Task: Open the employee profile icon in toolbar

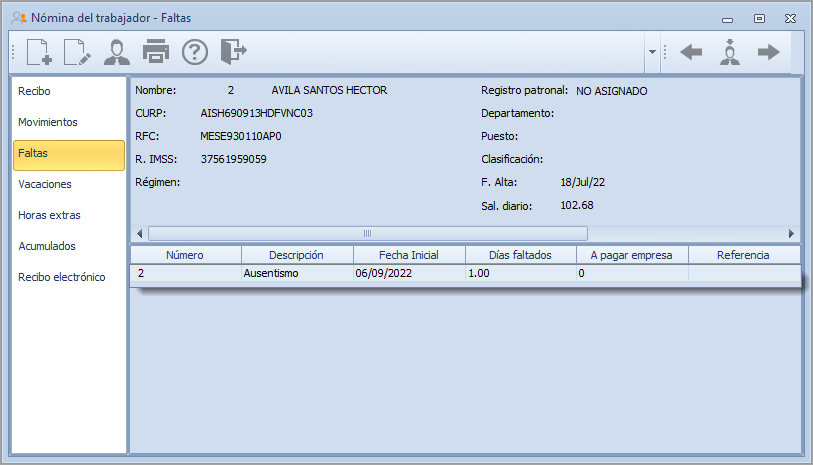Action: pyautogui.click(x=117, y=51)
